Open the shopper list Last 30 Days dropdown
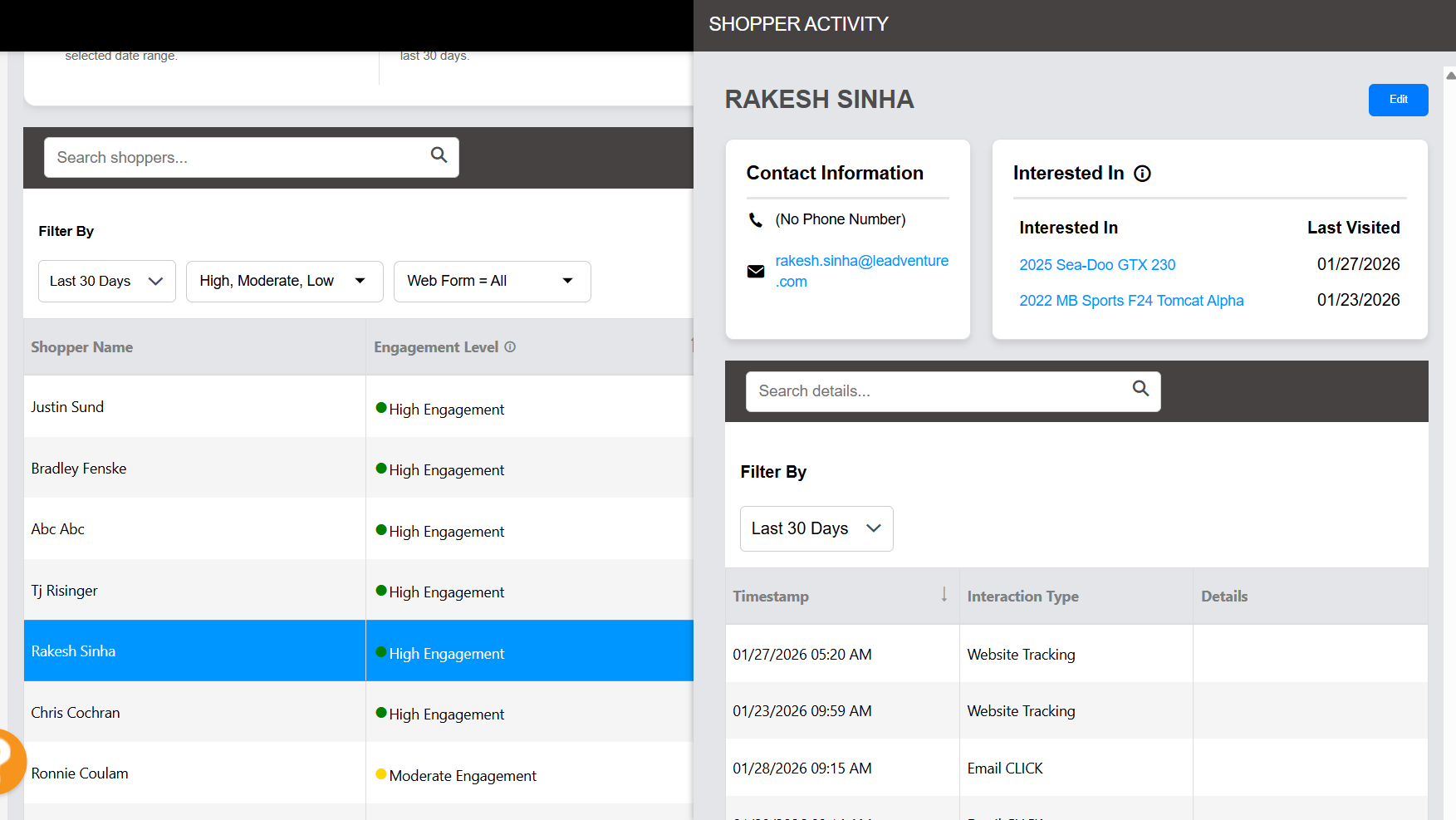This screenshot has height=820, width=1456. (106, 282)
